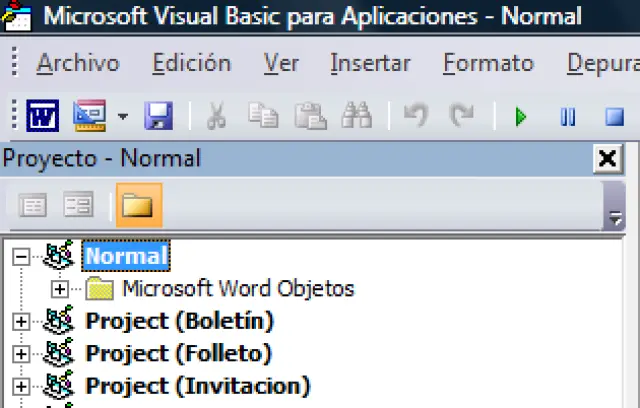
Task: Run the macro with the green play button
Action: click(520, 117)
